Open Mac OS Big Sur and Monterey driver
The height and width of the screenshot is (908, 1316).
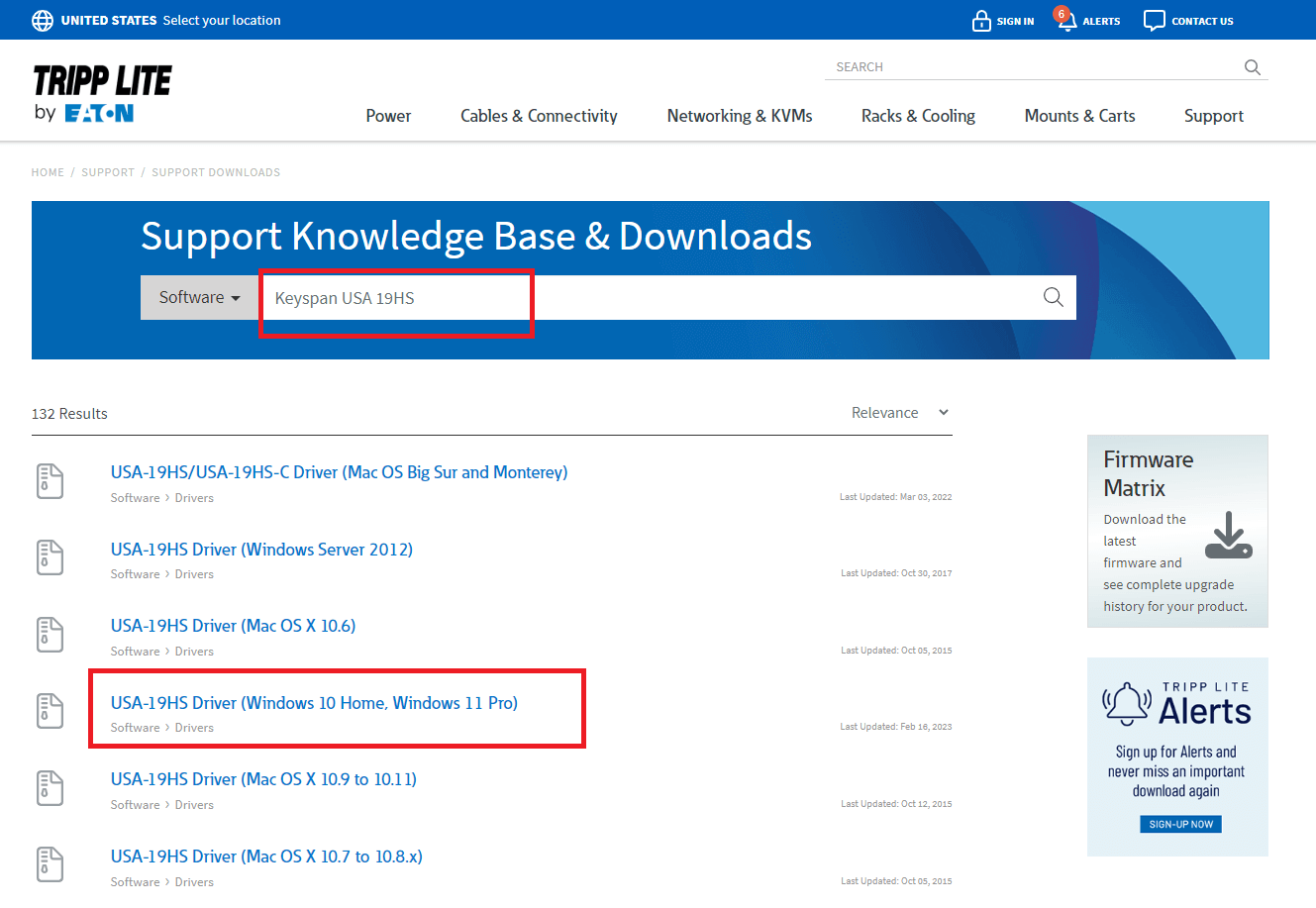click(339, 472)
